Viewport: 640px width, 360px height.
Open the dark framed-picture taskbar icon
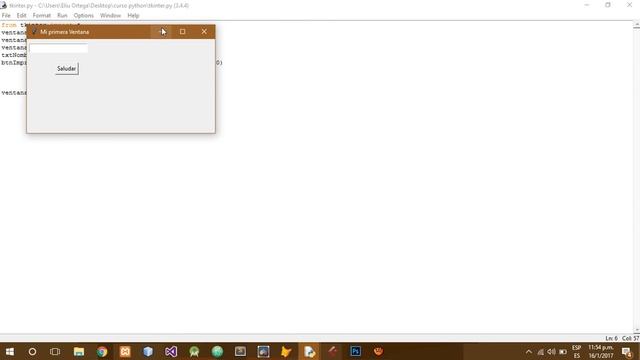tap(263, 351)
